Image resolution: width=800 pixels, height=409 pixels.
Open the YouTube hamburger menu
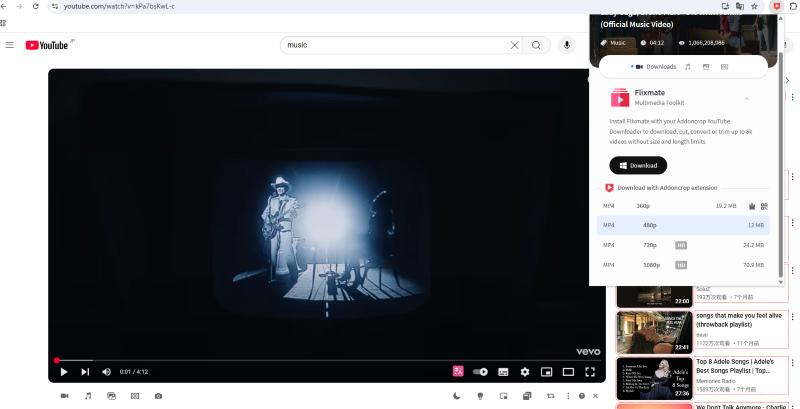[x=9, y=45]
